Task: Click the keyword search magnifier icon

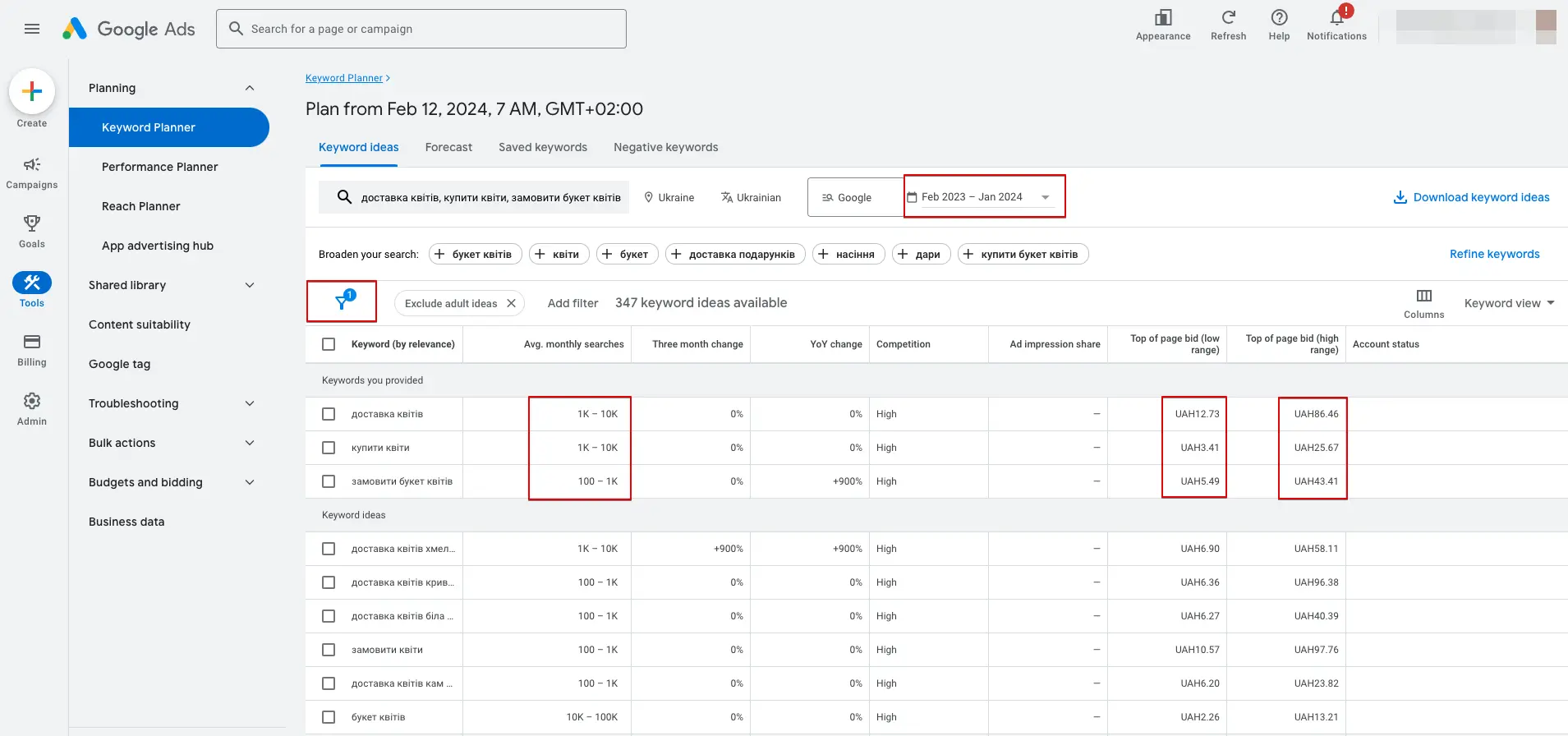Action: (345, 197)
